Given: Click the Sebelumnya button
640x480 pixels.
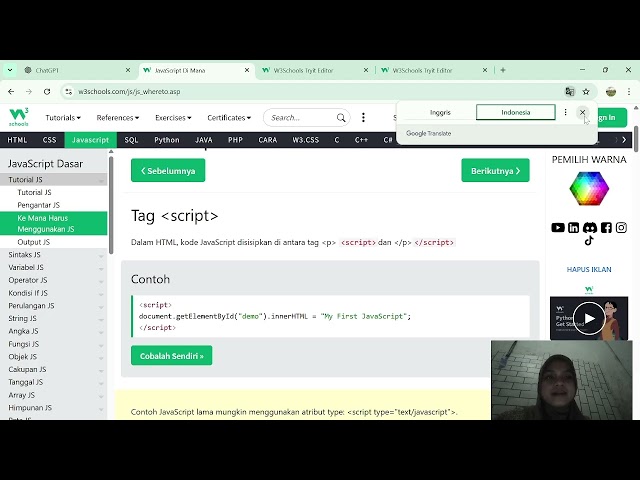Looking at the screenshot, I should pos(168,171).
